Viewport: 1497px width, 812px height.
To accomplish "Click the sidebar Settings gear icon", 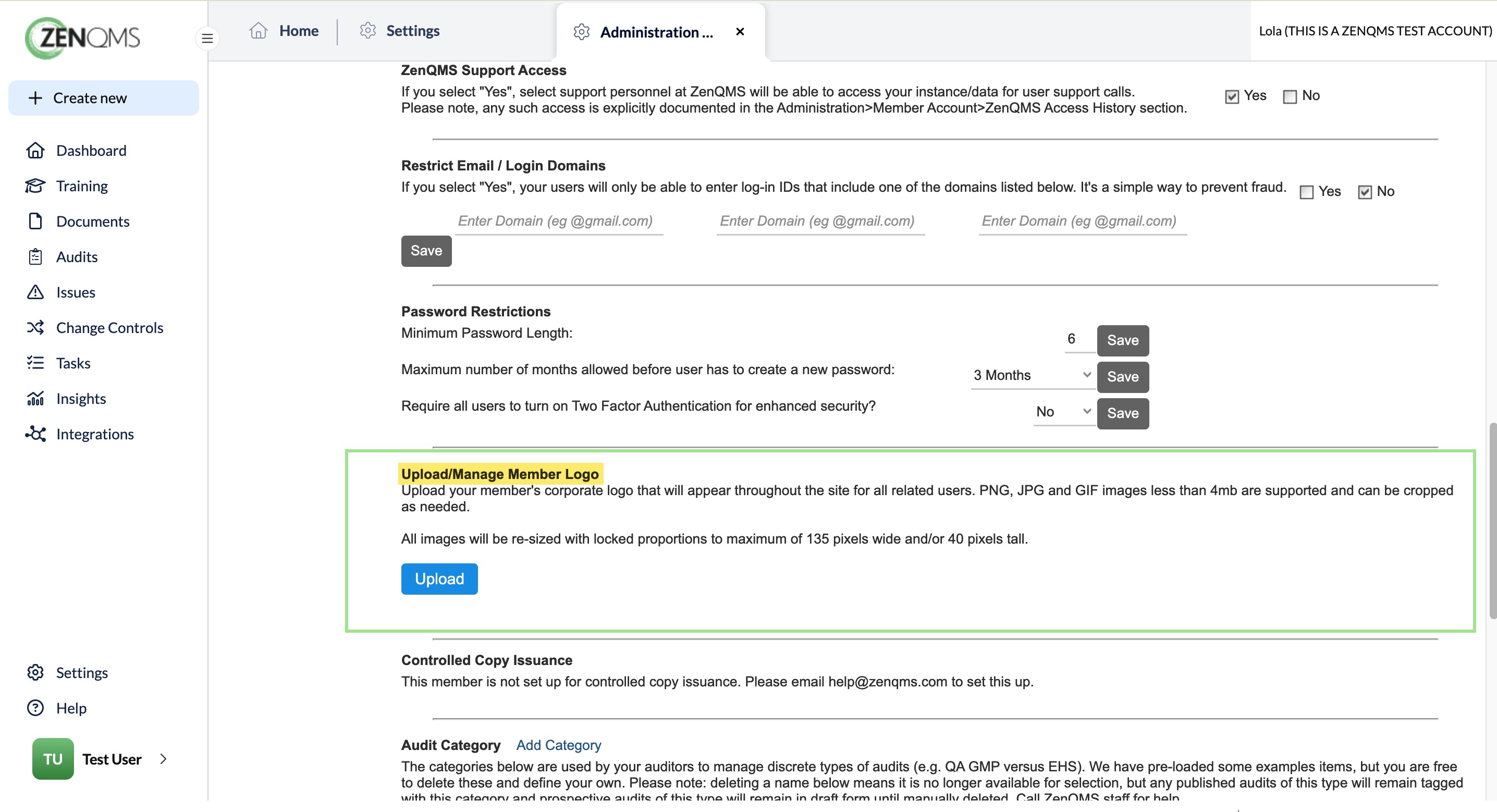I will pyautogui.click(x=35, y=672).
